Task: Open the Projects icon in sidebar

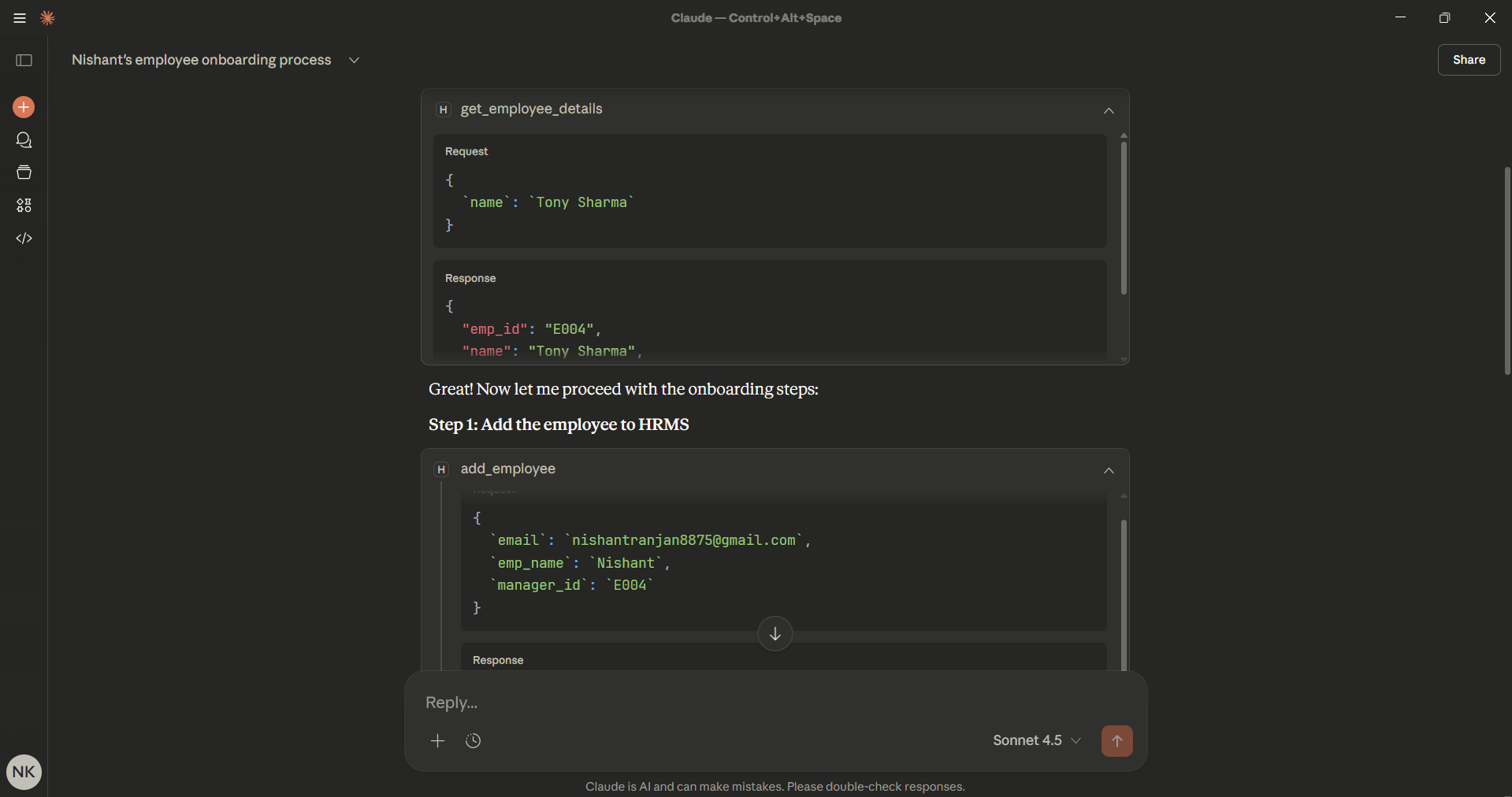Action: tap(24, 172)
